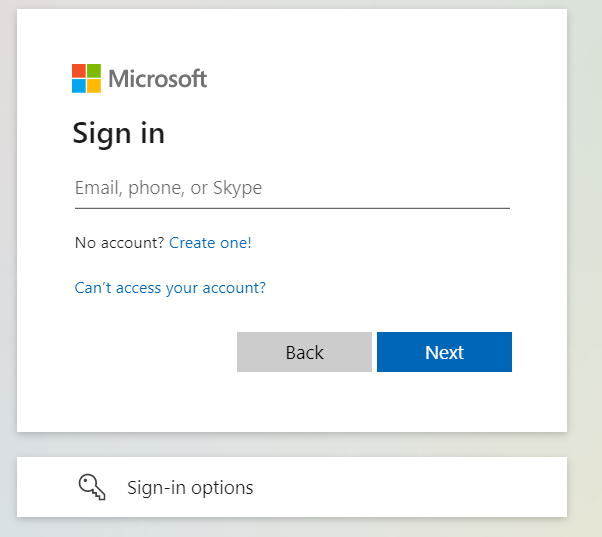Click the red square in the Microsoft logo
This screenshot has height=537, width=602.
point(79,71)
